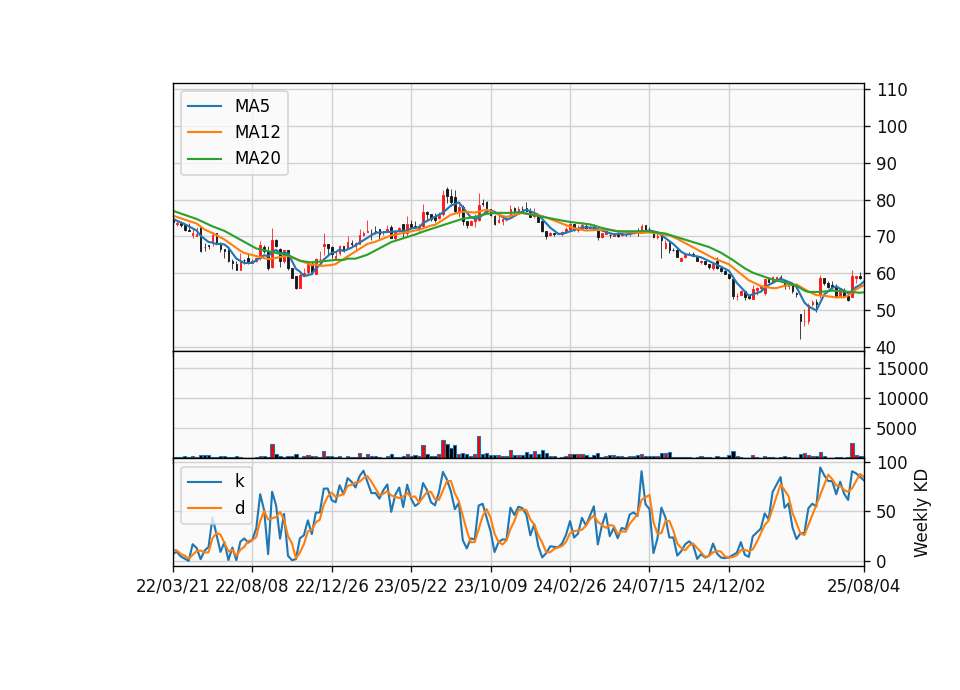Click the 25/08/04 date tick label
Image resolution: width=960 pixels, height=690 pixels.
[863, 586]
